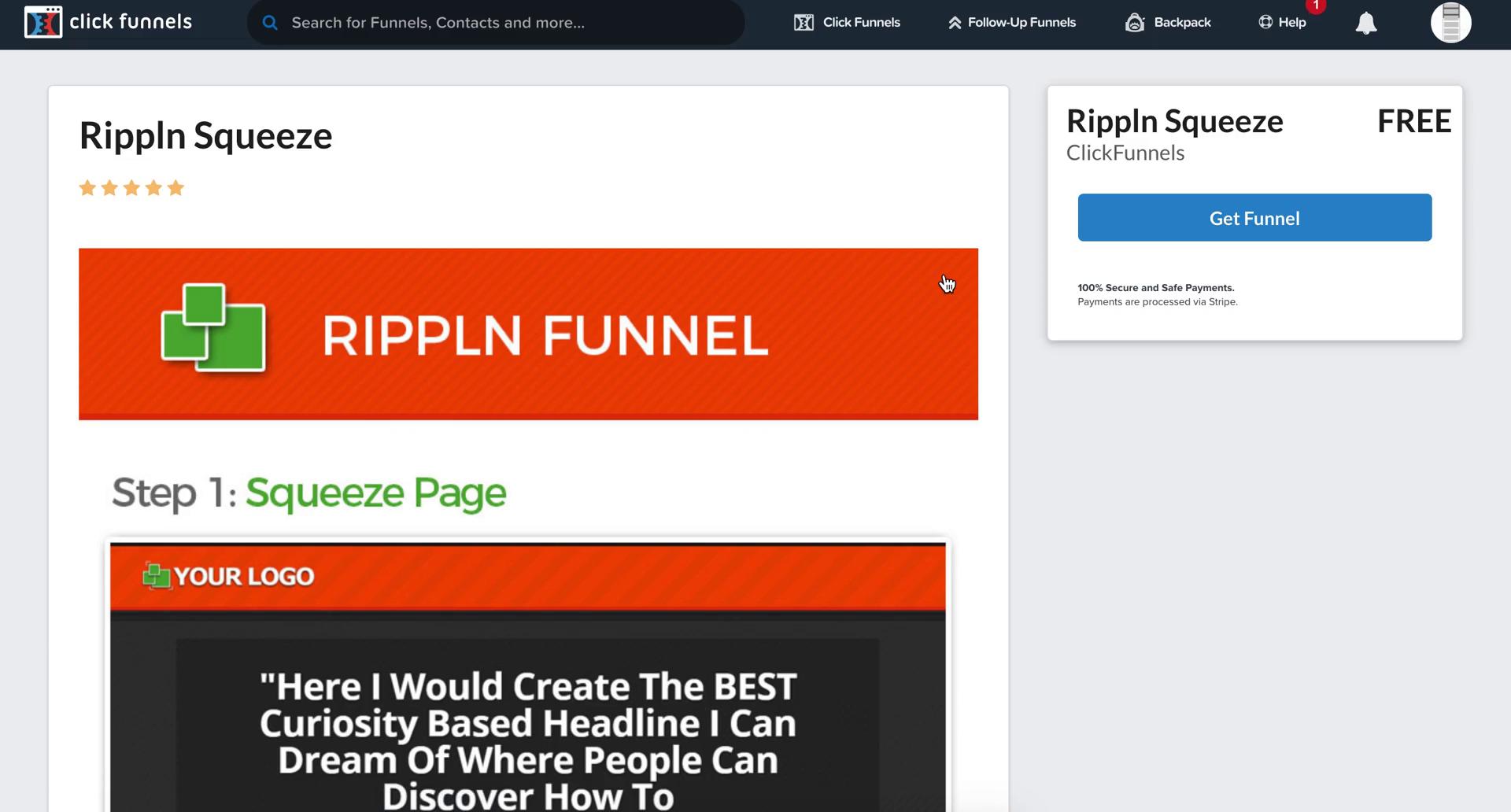Click the 'FREE' price label
The width and height of the screenshot is (1511, 812).
point(1414,121)
